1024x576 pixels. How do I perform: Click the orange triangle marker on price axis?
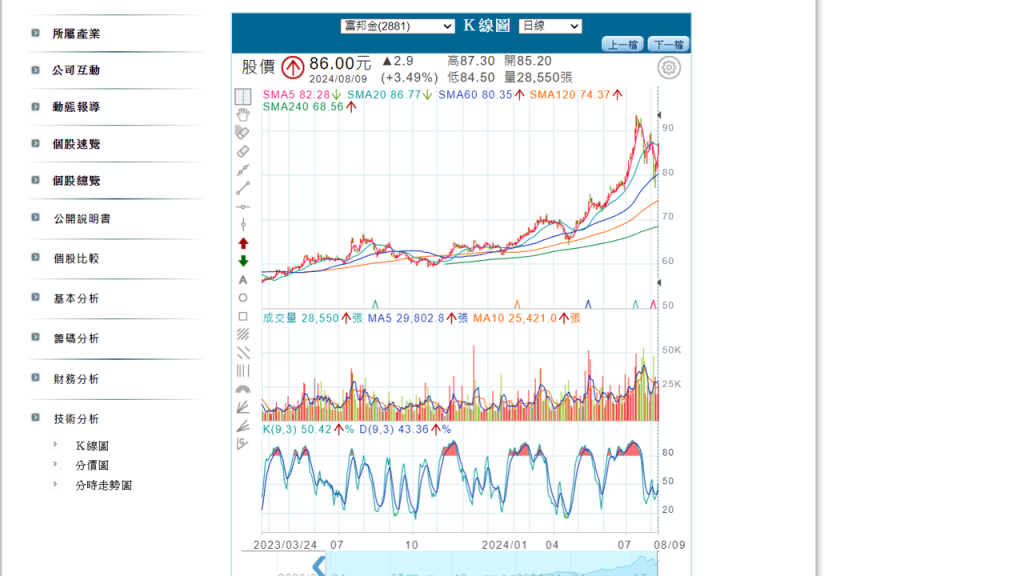[517, 304]
